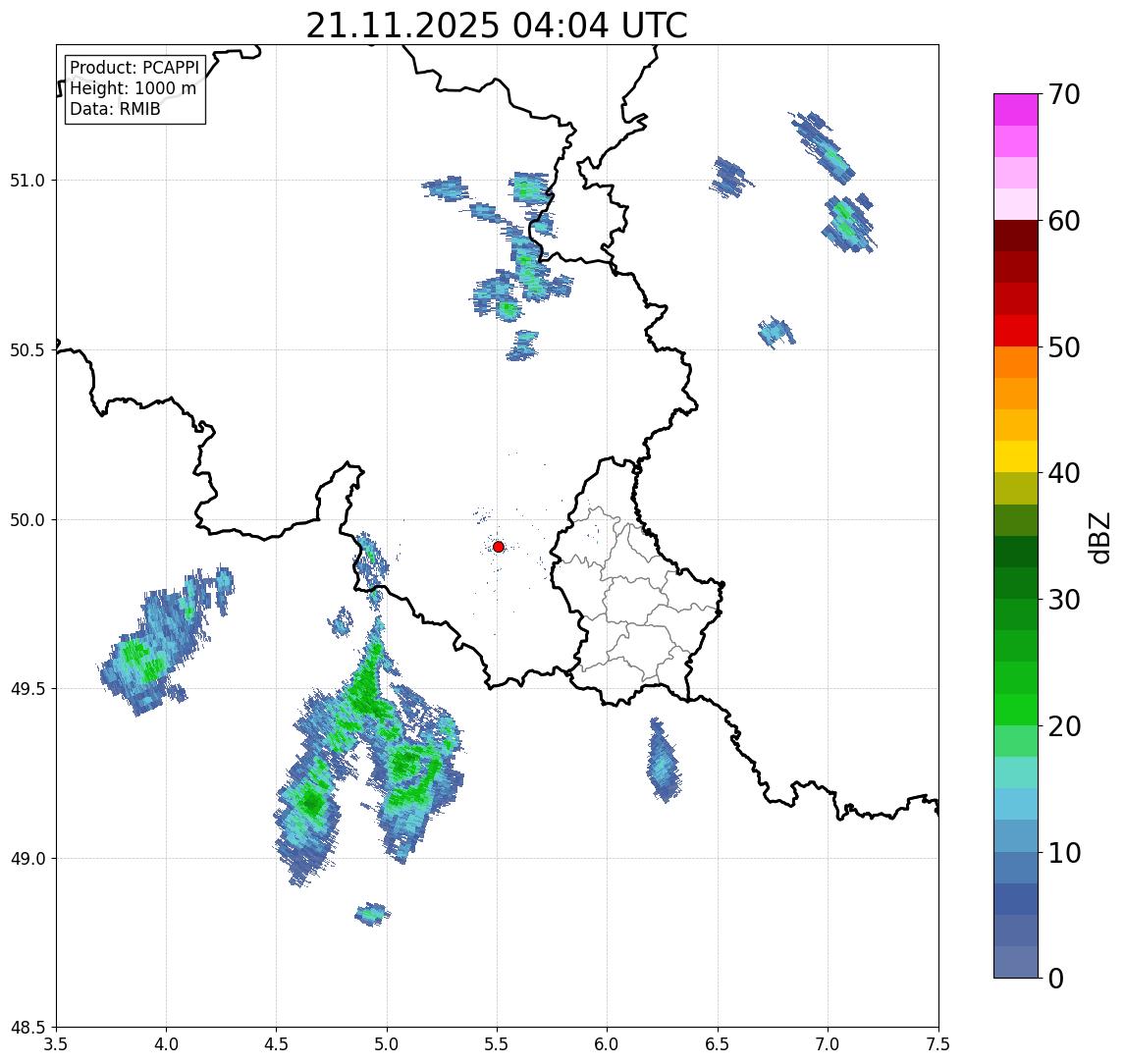Click the colorbar tick label 60
The height and width of the screenshot is (1064, 1124).
coord(1064,221)
